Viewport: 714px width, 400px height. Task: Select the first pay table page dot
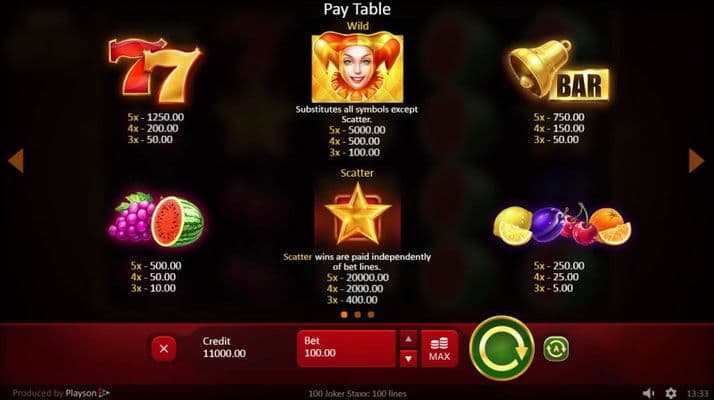344,314
